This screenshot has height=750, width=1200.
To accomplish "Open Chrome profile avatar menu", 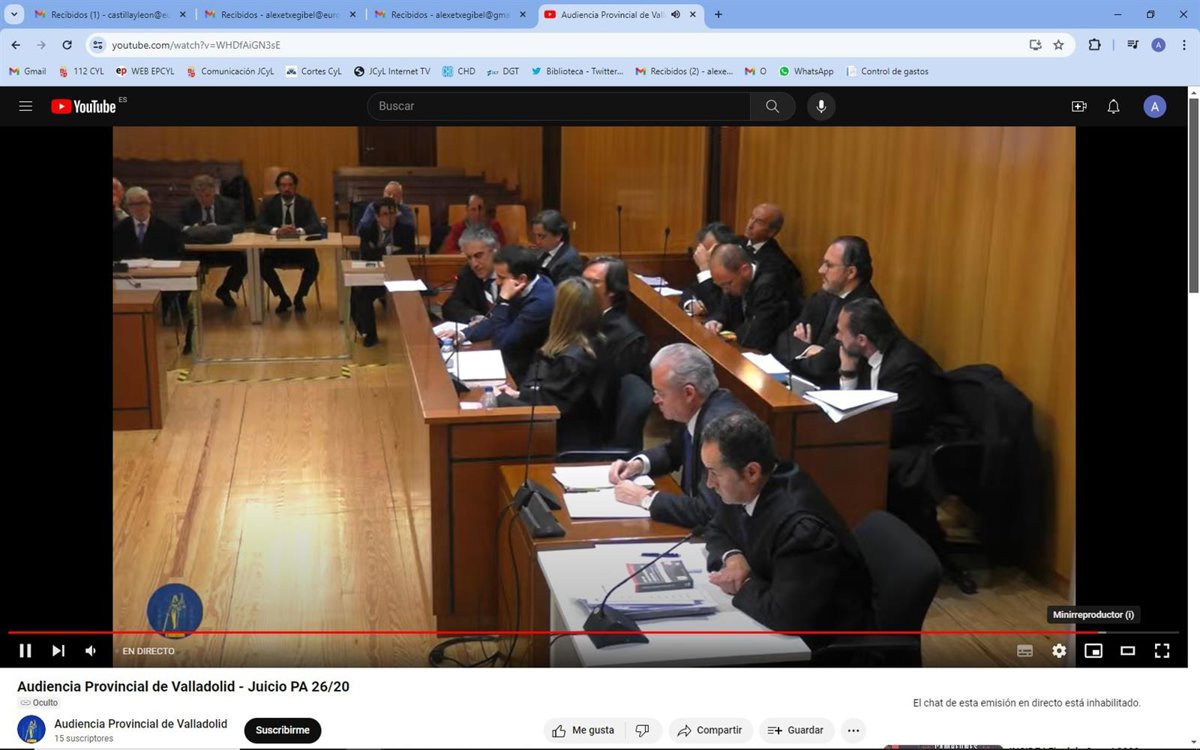I will tap(1159, 45).
